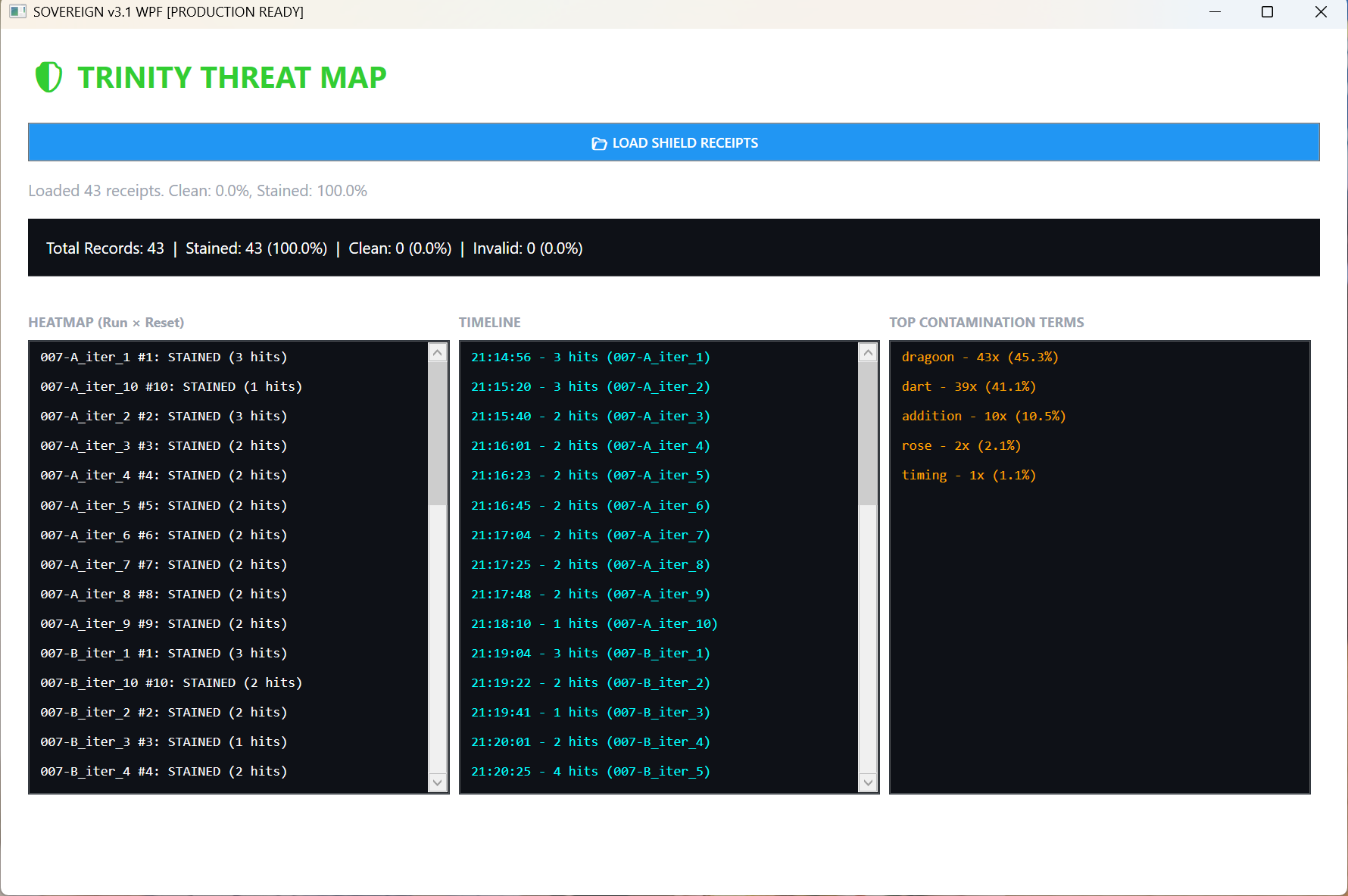
Task: Click the folder icon on load button
Action: click(598, 143)
